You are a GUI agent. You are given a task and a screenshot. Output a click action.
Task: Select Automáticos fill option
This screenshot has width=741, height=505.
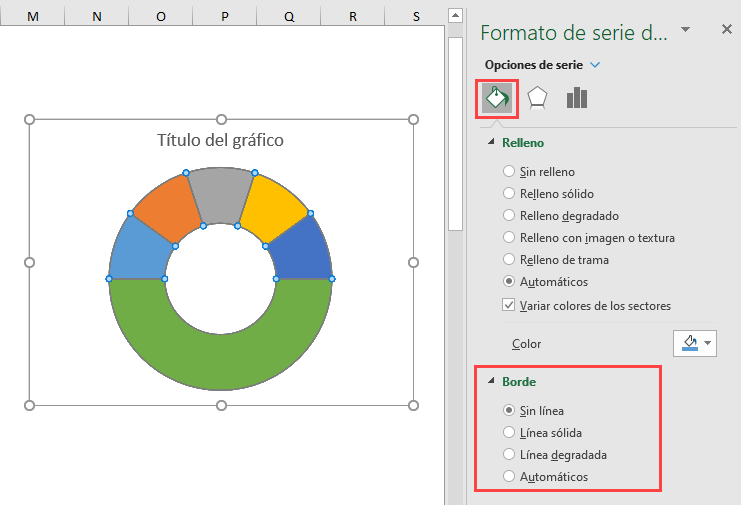(545, 282)
